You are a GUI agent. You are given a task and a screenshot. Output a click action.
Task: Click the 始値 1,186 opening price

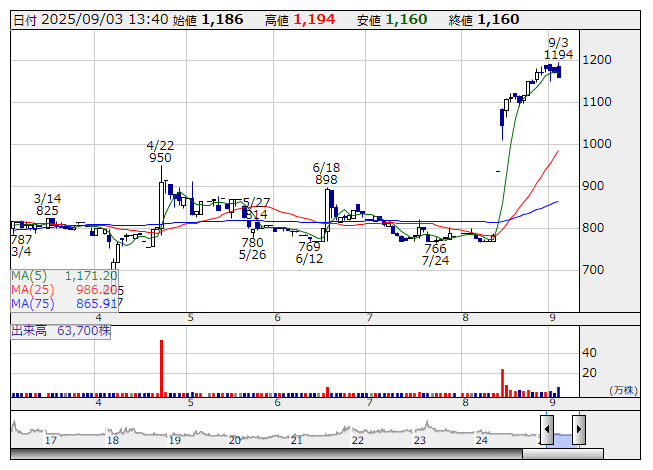click(208, 20)
